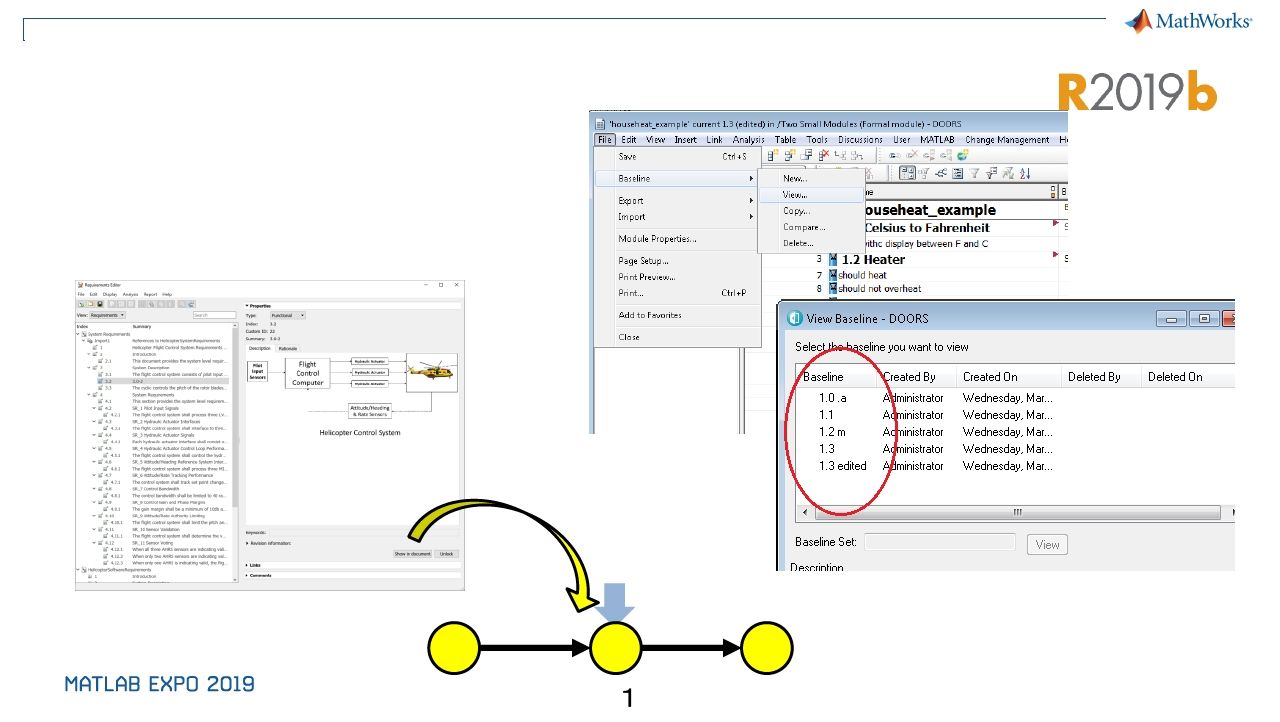Select Add to Favorites menu entry

click(677, 315)
